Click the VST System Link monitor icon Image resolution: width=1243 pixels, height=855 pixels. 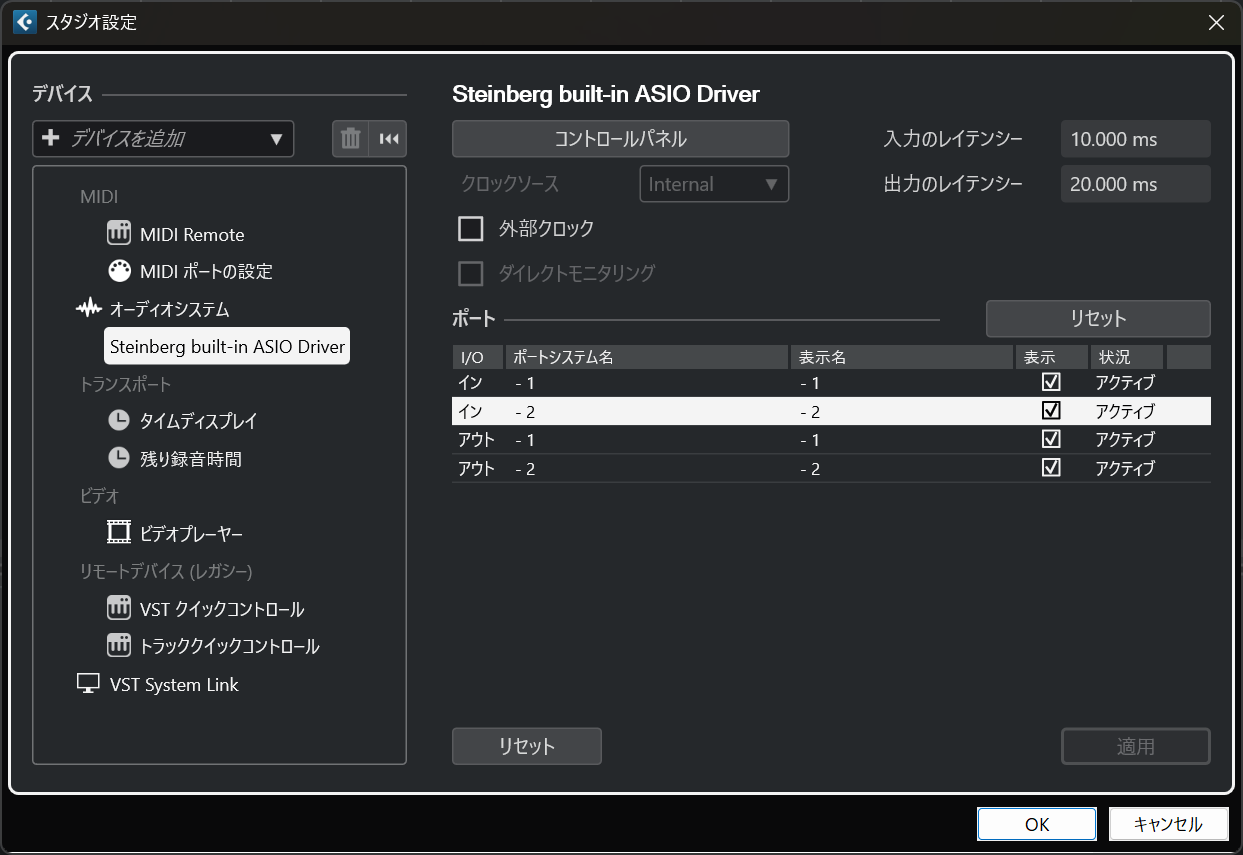pyautogui.click(x=89, y=684)
